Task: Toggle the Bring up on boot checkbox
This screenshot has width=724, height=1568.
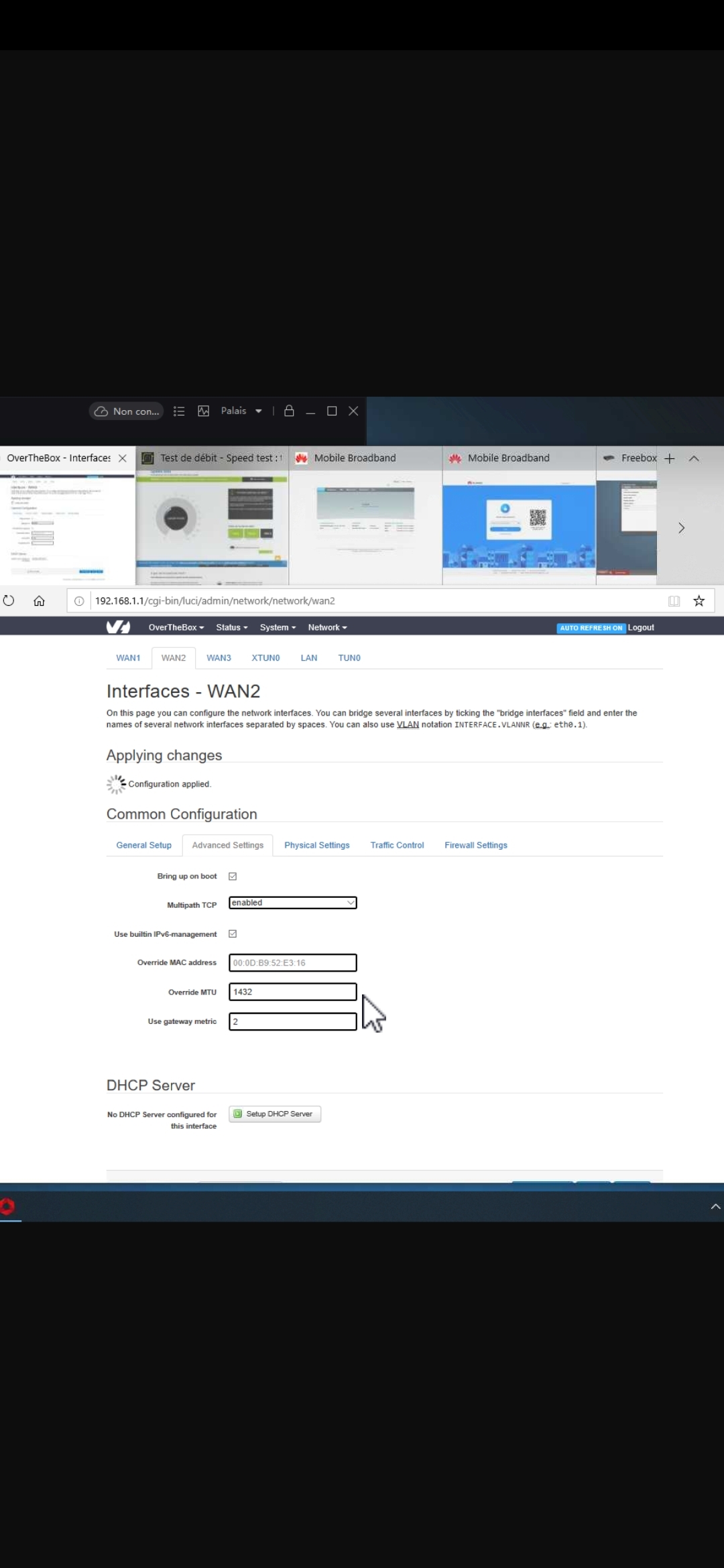Action: [x=233, y=876]
